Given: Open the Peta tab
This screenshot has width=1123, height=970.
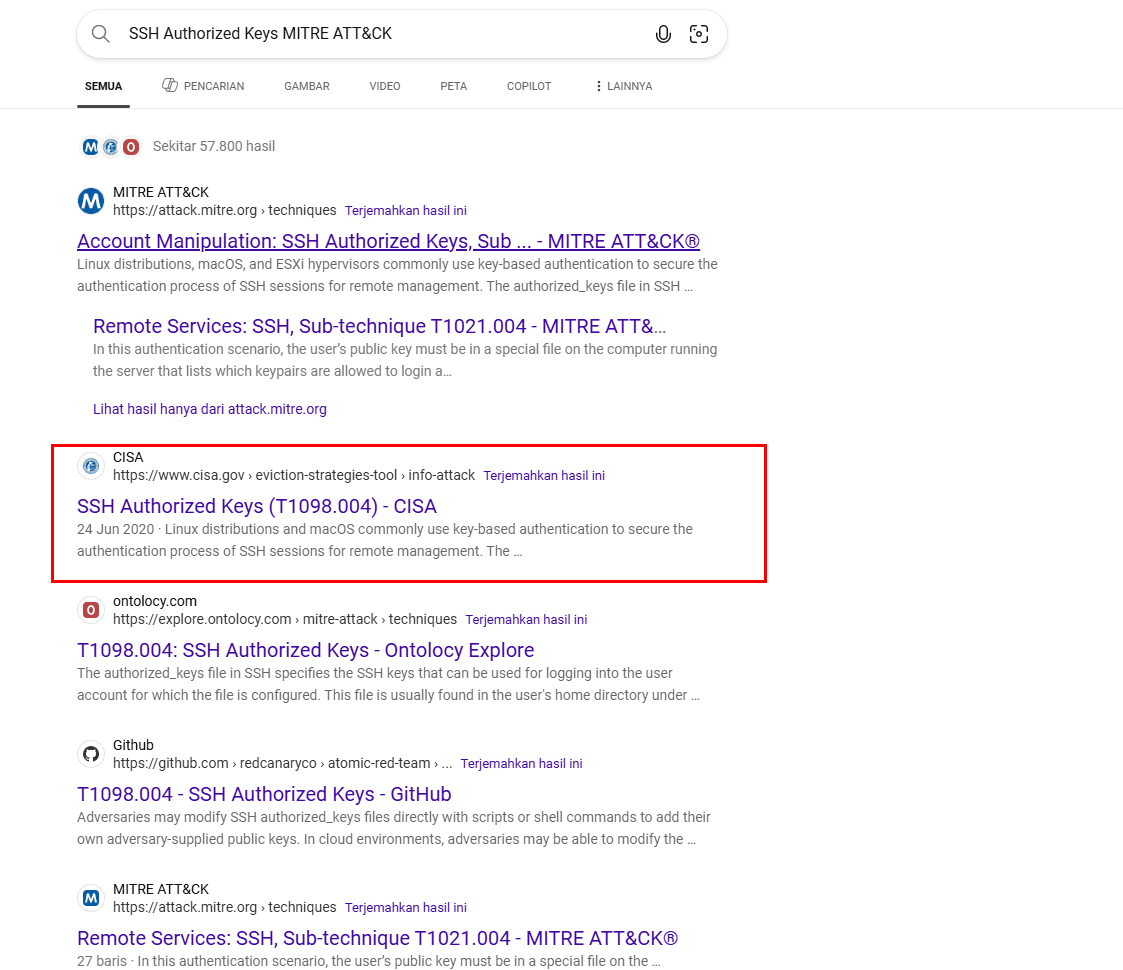Looking at the screenshot, I should coord(453,86).
